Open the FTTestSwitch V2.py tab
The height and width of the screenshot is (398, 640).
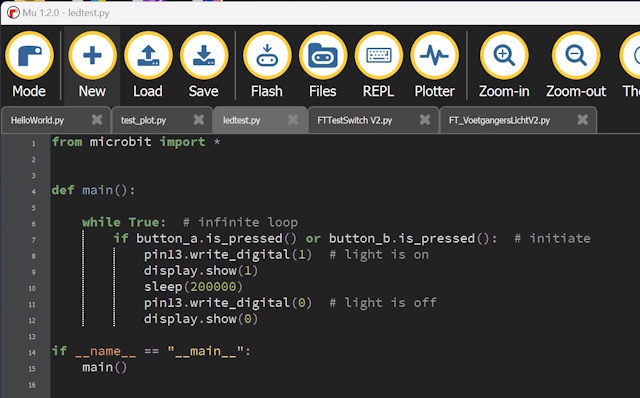[x=355, y=120]
